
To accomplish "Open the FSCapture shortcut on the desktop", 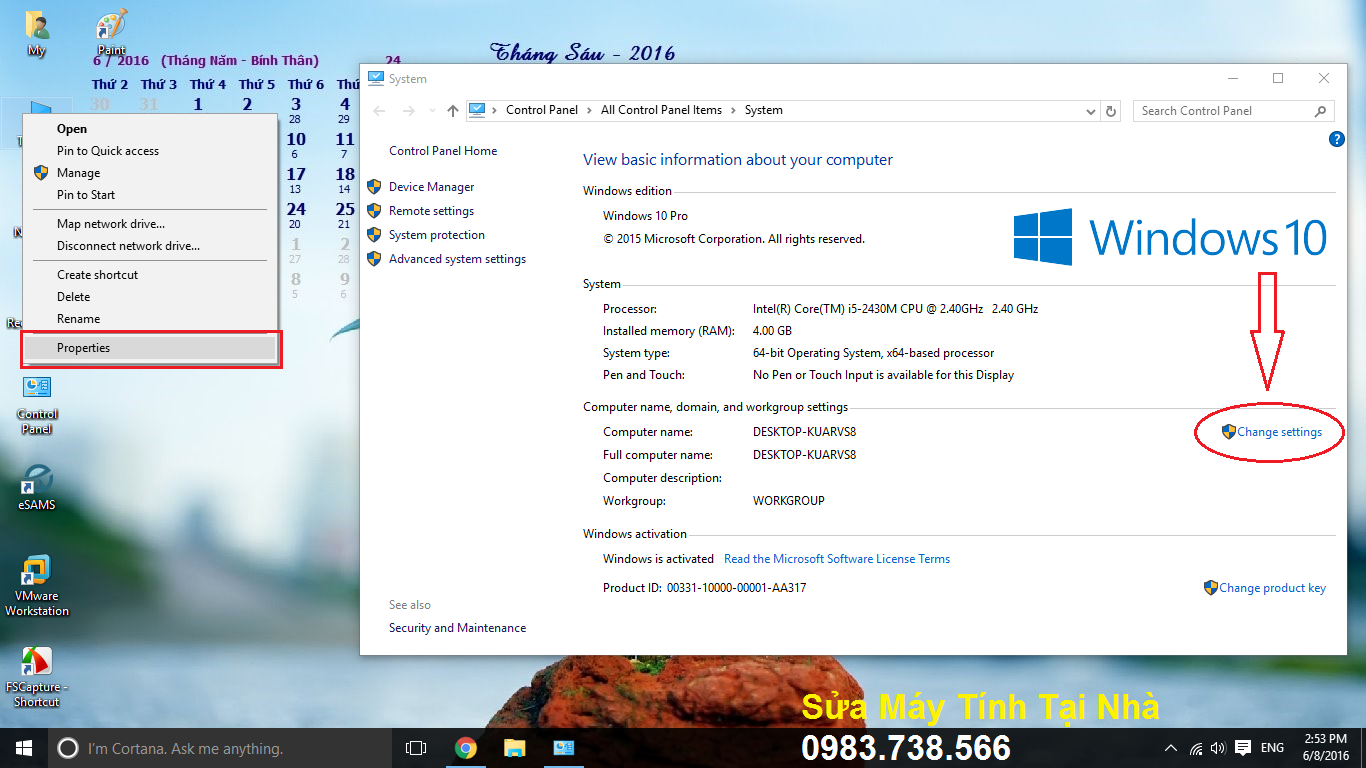I will (x=37, y=677).
